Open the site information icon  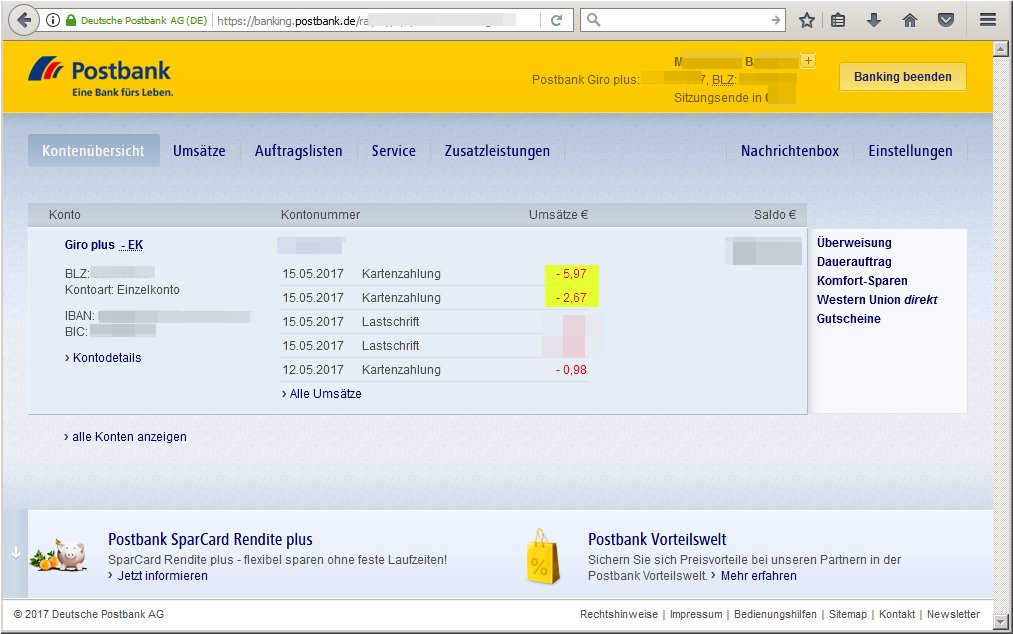[53, 20]
